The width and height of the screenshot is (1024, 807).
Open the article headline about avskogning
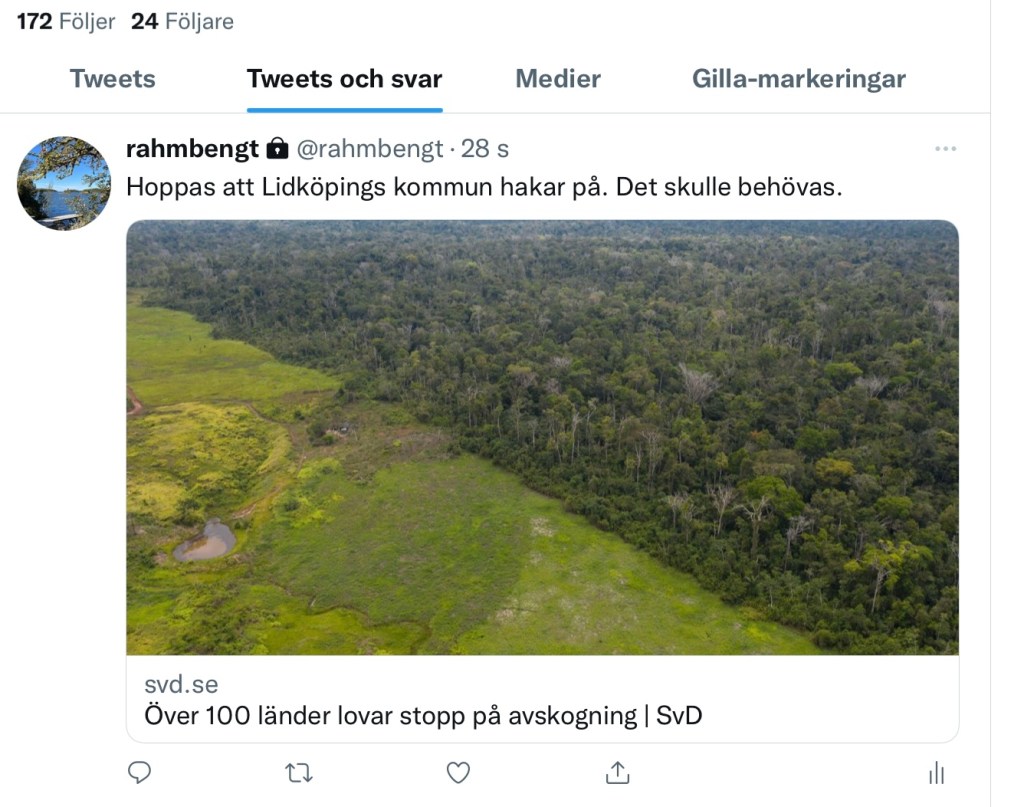[423, 716]
